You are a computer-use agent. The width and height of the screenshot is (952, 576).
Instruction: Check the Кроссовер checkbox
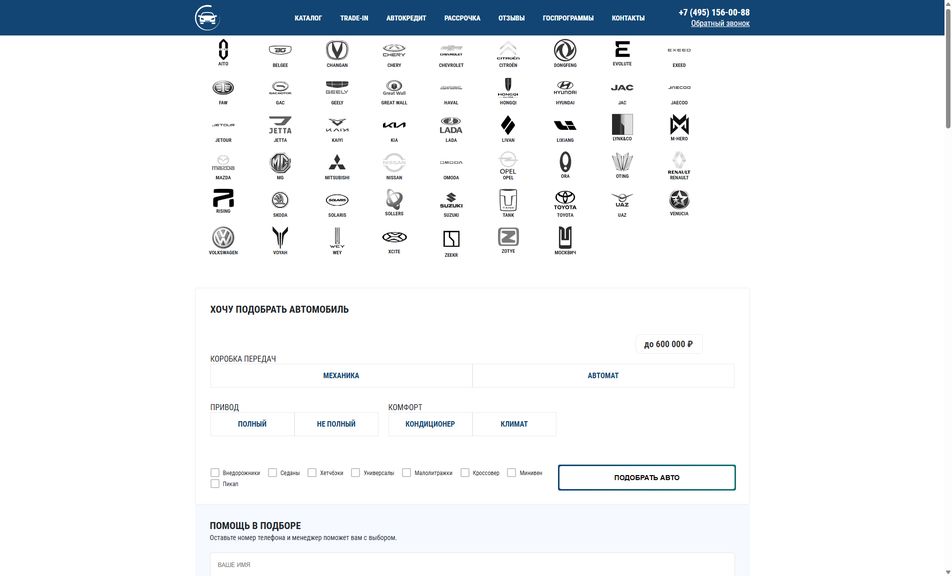465,472
